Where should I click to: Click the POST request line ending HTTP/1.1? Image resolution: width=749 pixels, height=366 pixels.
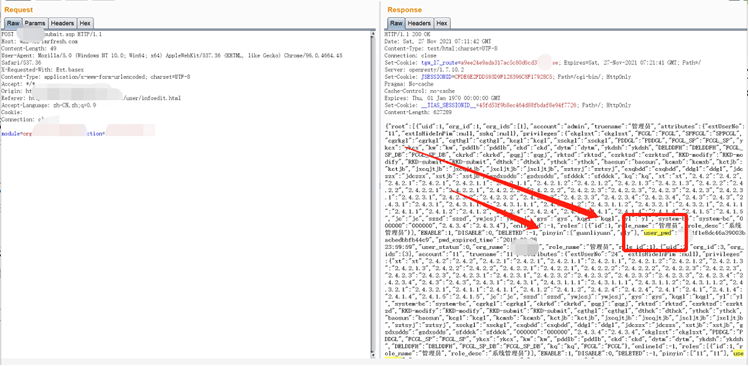coord(51,34)
